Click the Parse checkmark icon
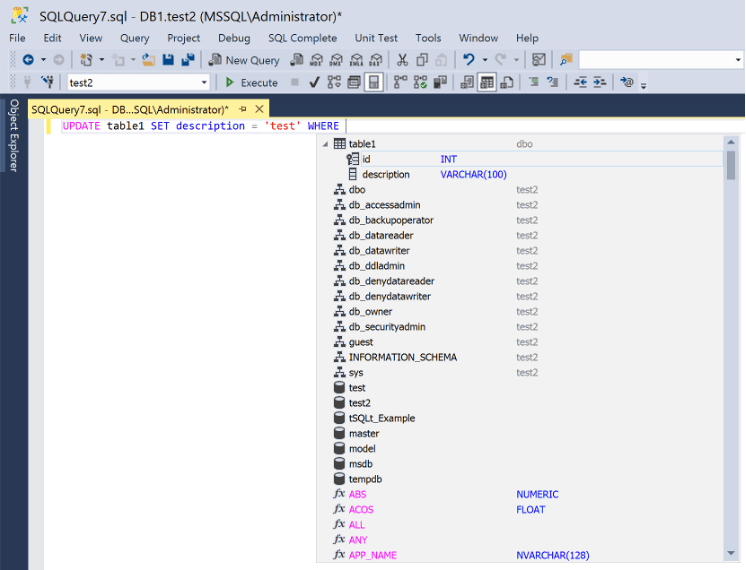 point(314,82)
